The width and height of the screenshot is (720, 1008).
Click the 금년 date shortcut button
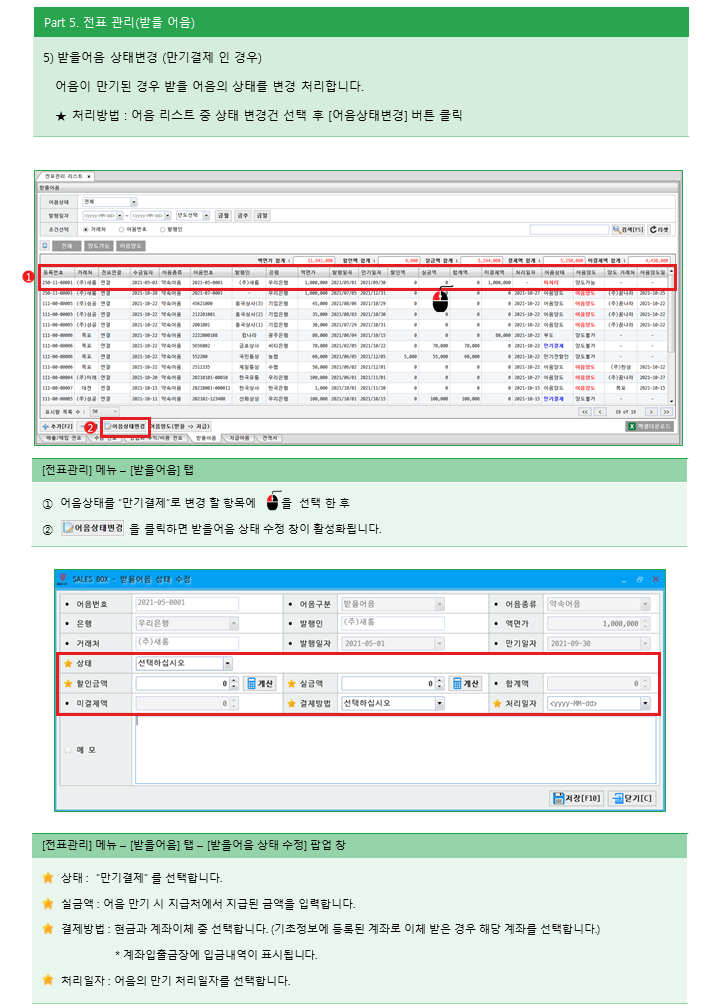pos(261,215)
